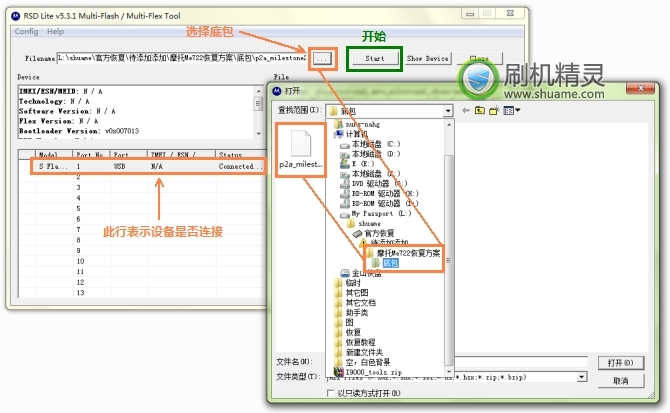Open the 文件类型 file type dropdown
The image size is (670, 413).
pyautogui.click(x=582, y=377)
